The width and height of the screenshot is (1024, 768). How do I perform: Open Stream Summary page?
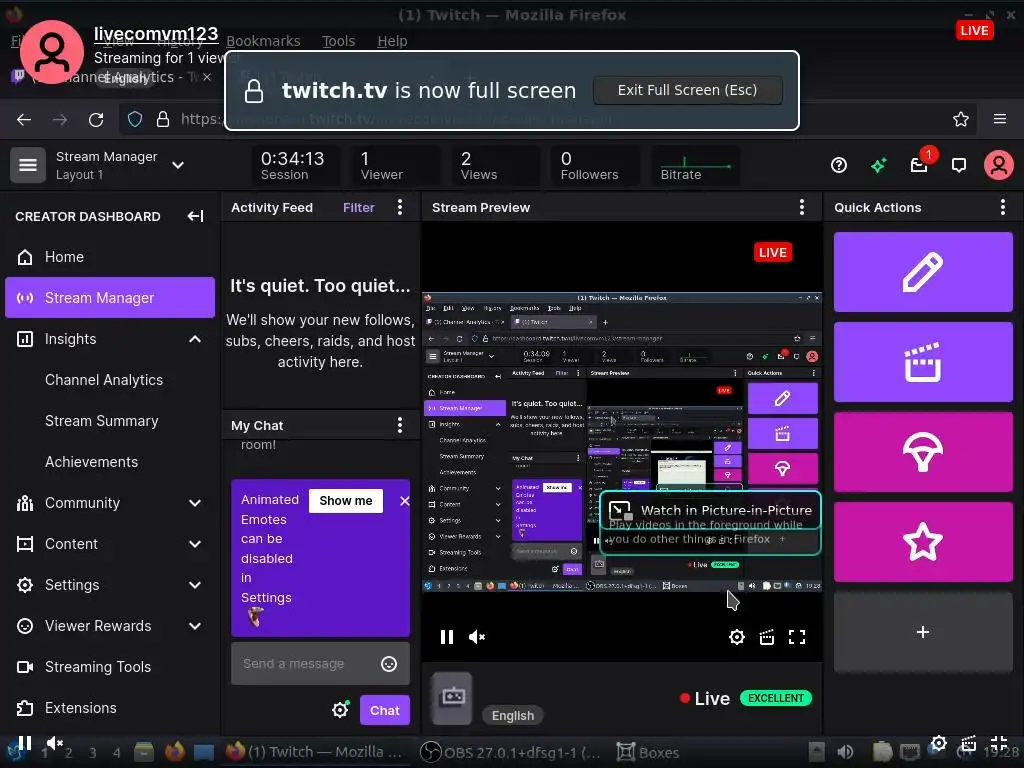[x=102, y=421]
